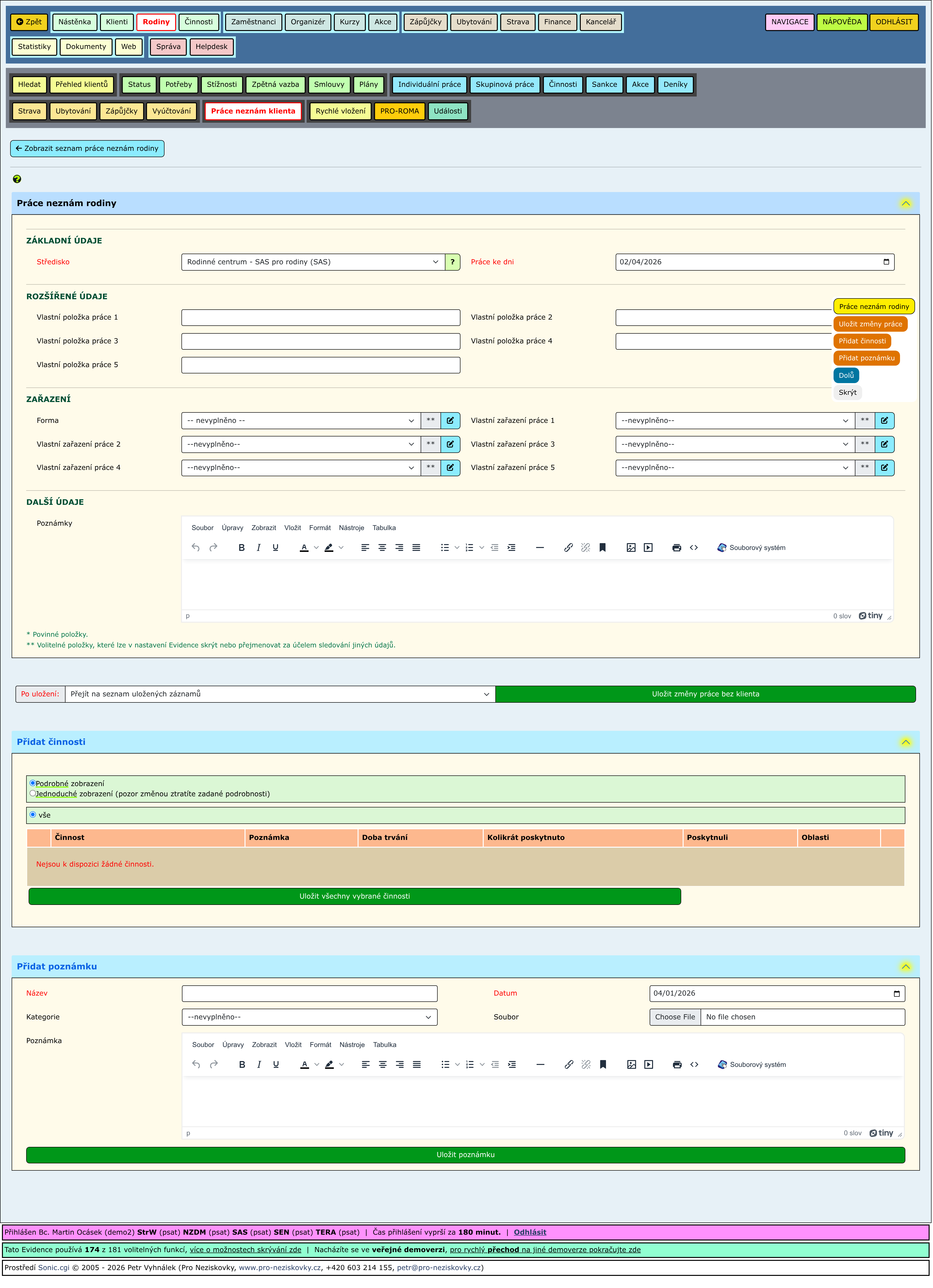
Task: Print from the Poznámky editor toolbar
Action: [677, 548]
